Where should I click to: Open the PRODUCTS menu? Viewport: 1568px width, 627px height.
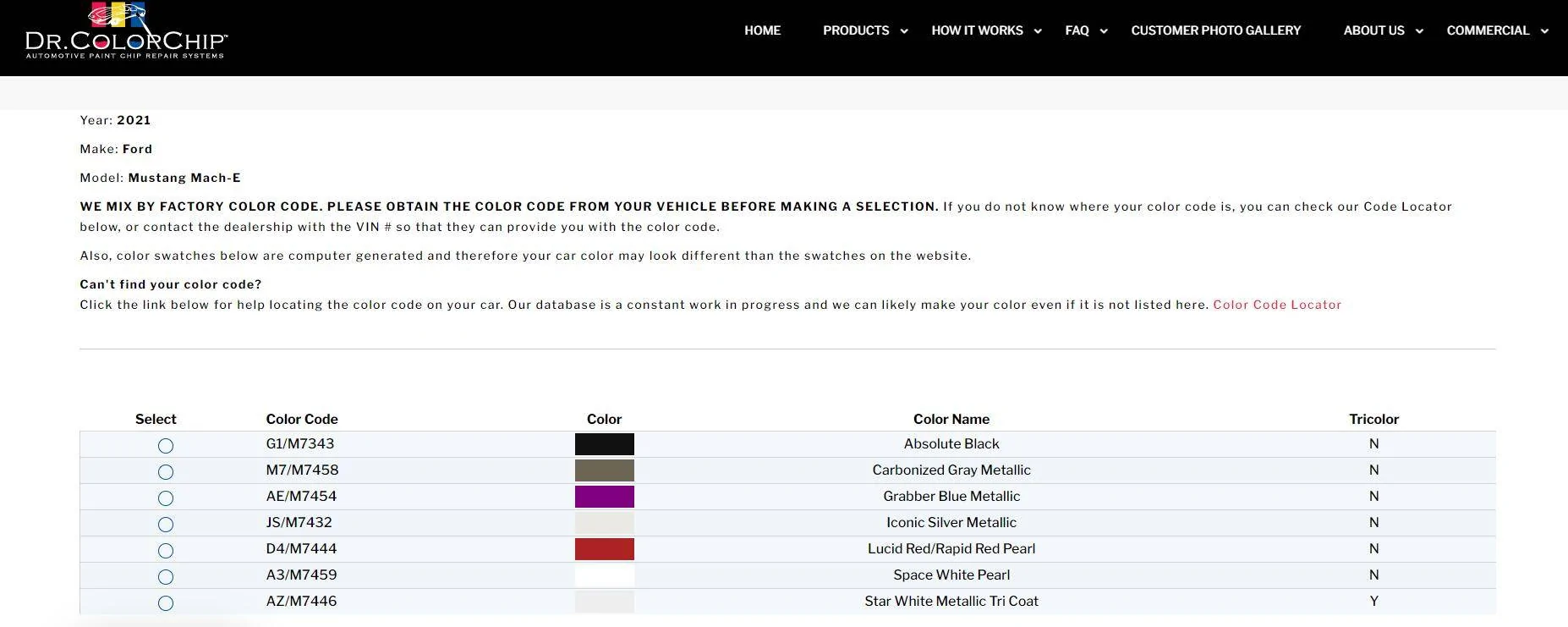[x=856, y=30]
